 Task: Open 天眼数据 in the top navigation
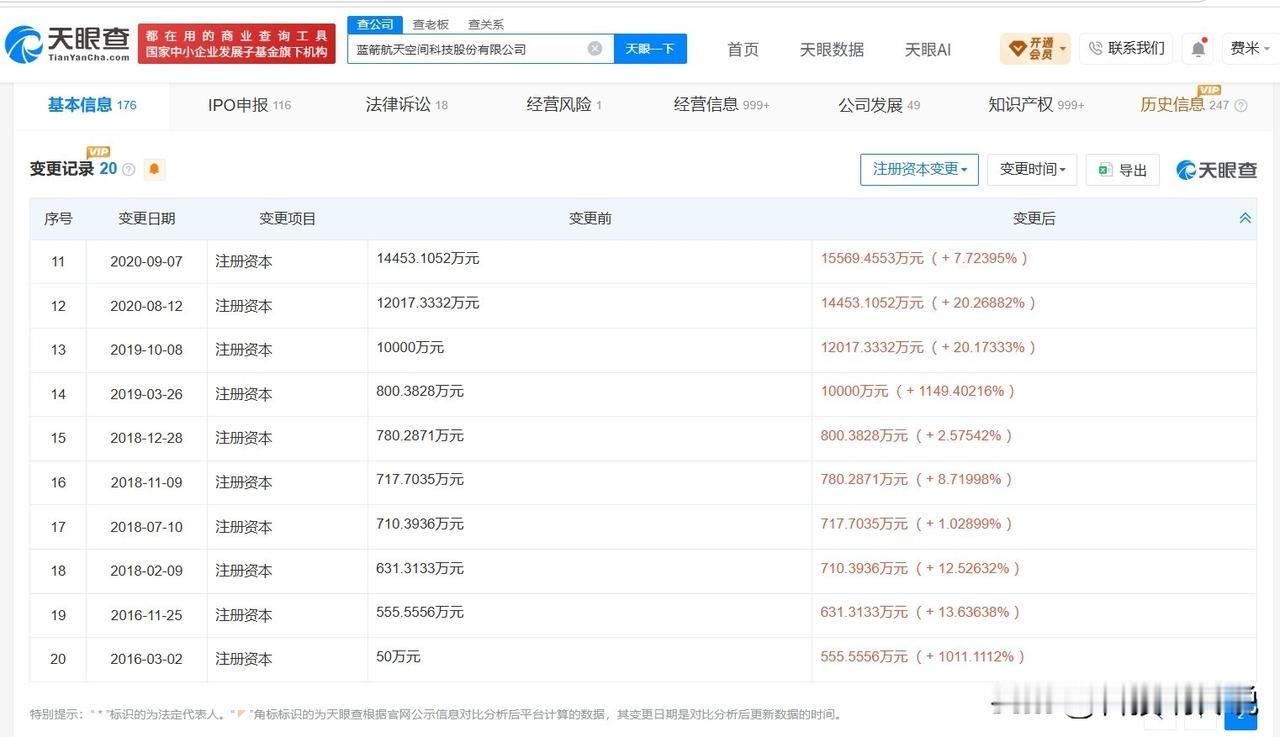[x=832, y=49]
